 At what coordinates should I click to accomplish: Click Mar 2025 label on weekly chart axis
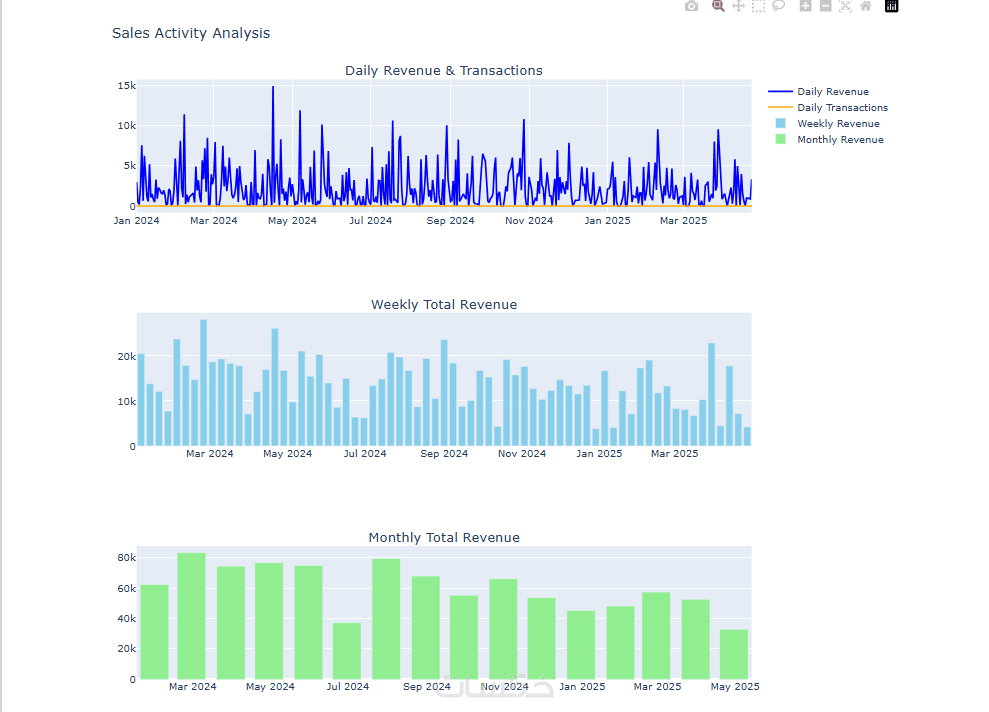click(x=675, y=453)
